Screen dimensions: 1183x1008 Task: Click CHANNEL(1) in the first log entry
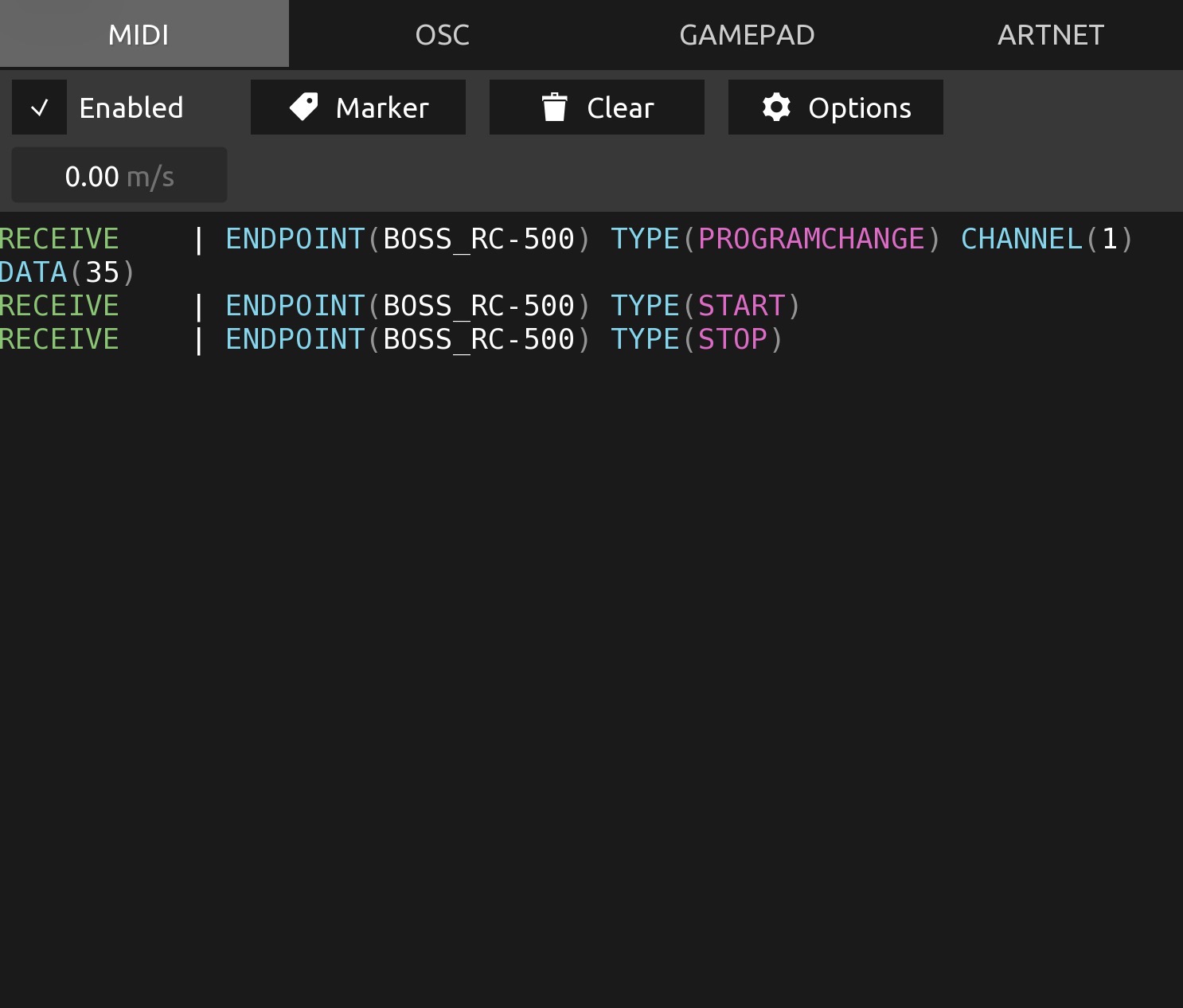[x=1047, y=239]
